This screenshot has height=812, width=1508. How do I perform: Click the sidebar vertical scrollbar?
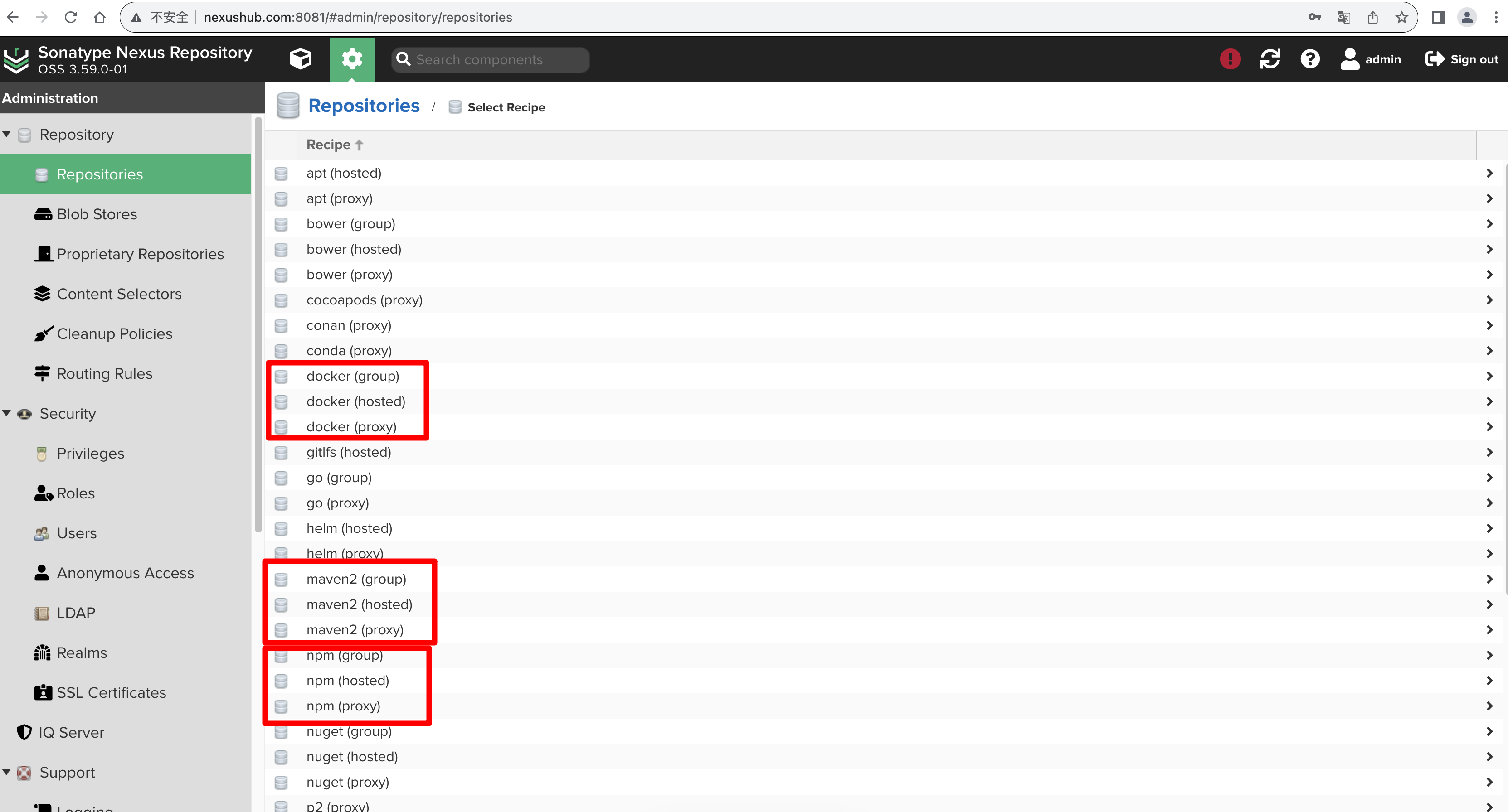258,325
